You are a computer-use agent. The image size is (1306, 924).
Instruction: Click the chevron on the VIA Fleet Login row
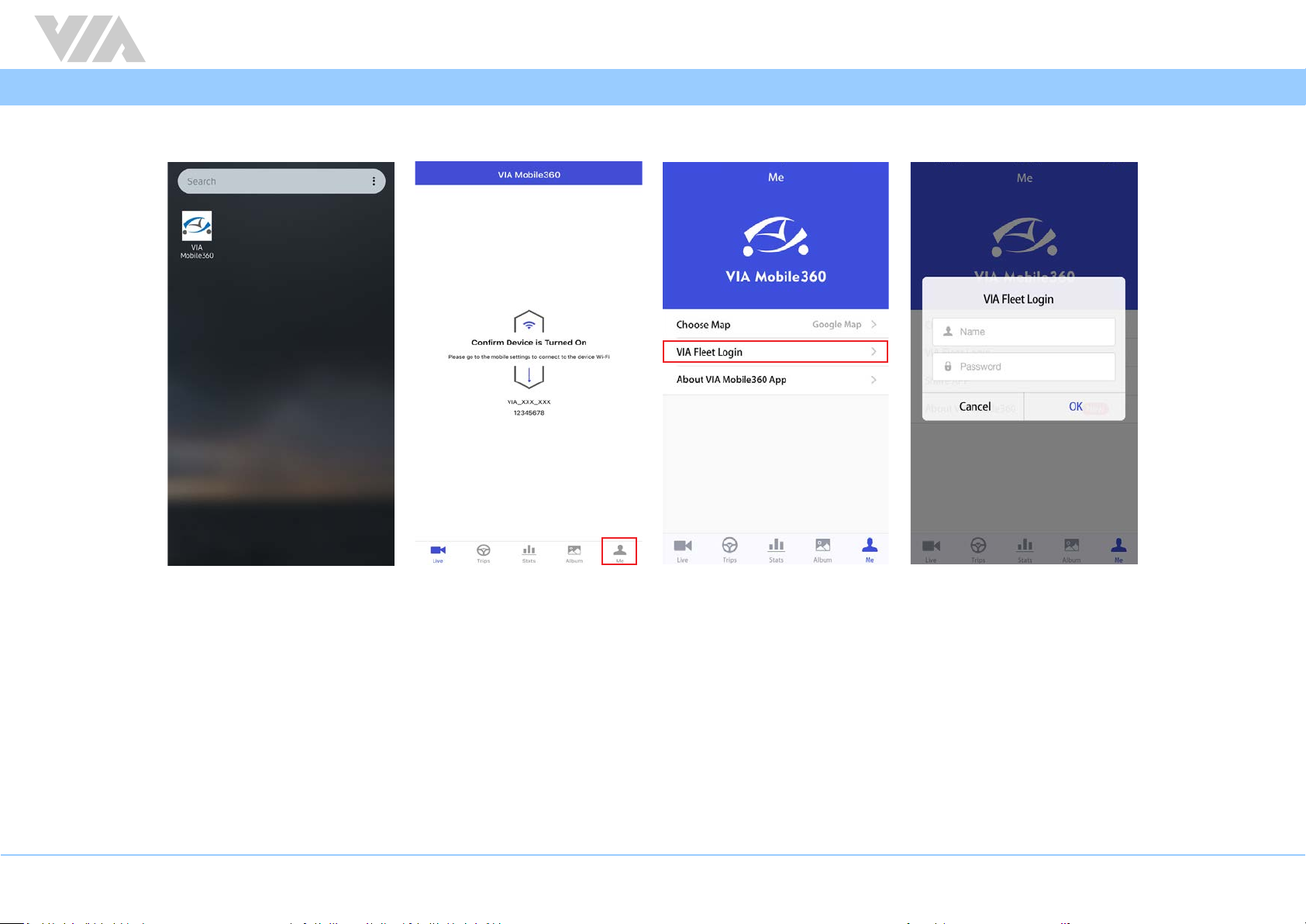(x=874, y=352)
